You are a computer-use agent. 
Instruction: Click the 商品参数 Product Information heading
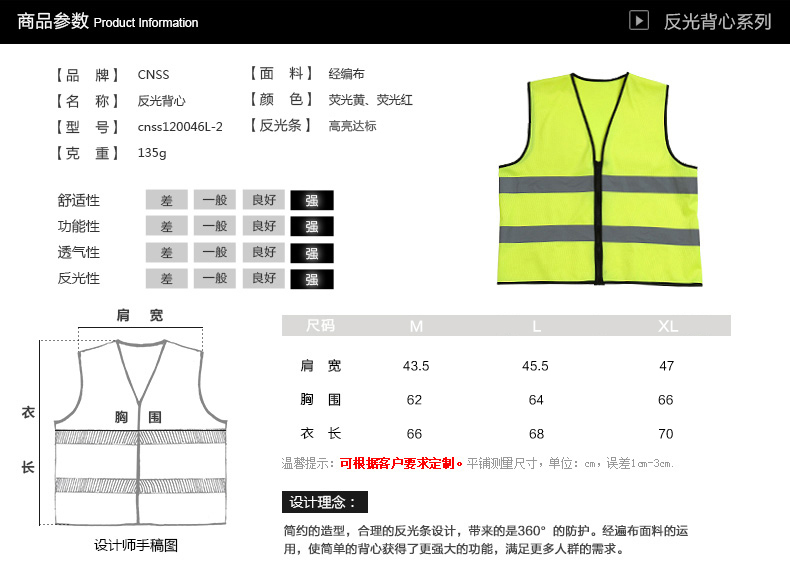(108, 22)
